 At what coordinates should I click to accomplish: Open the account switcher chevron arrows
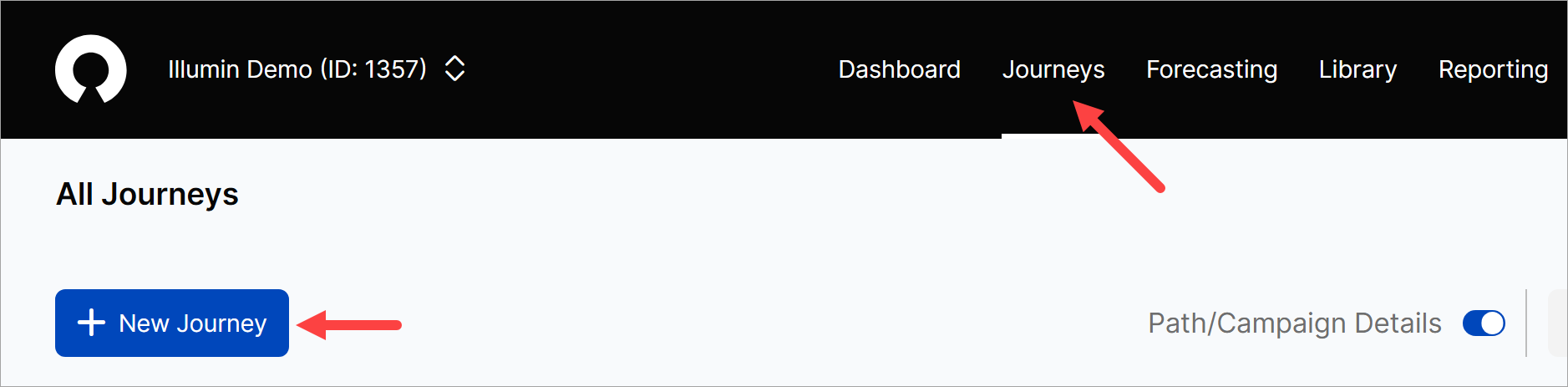454,69
